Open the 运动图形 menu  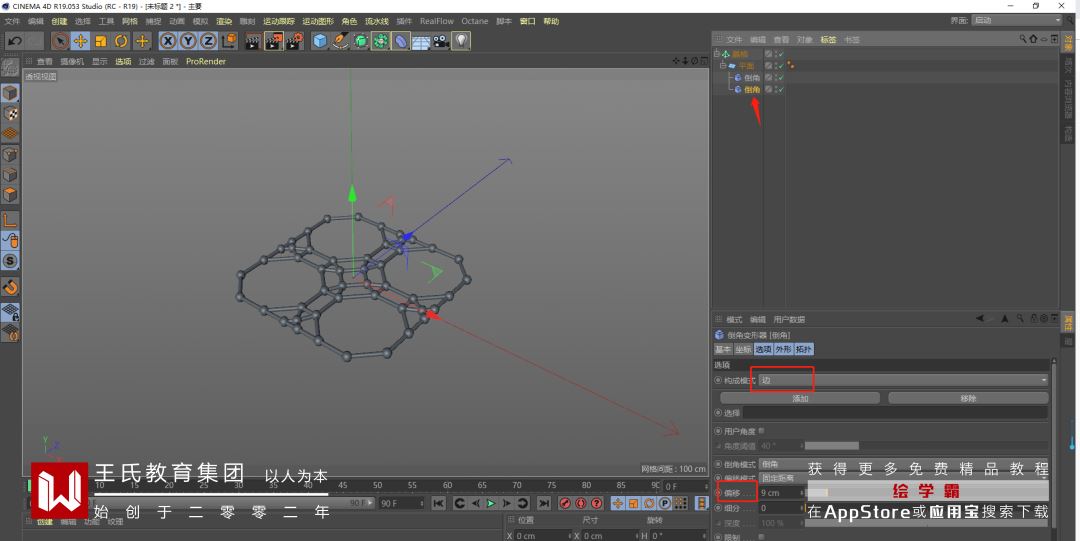tap(318, 21)
